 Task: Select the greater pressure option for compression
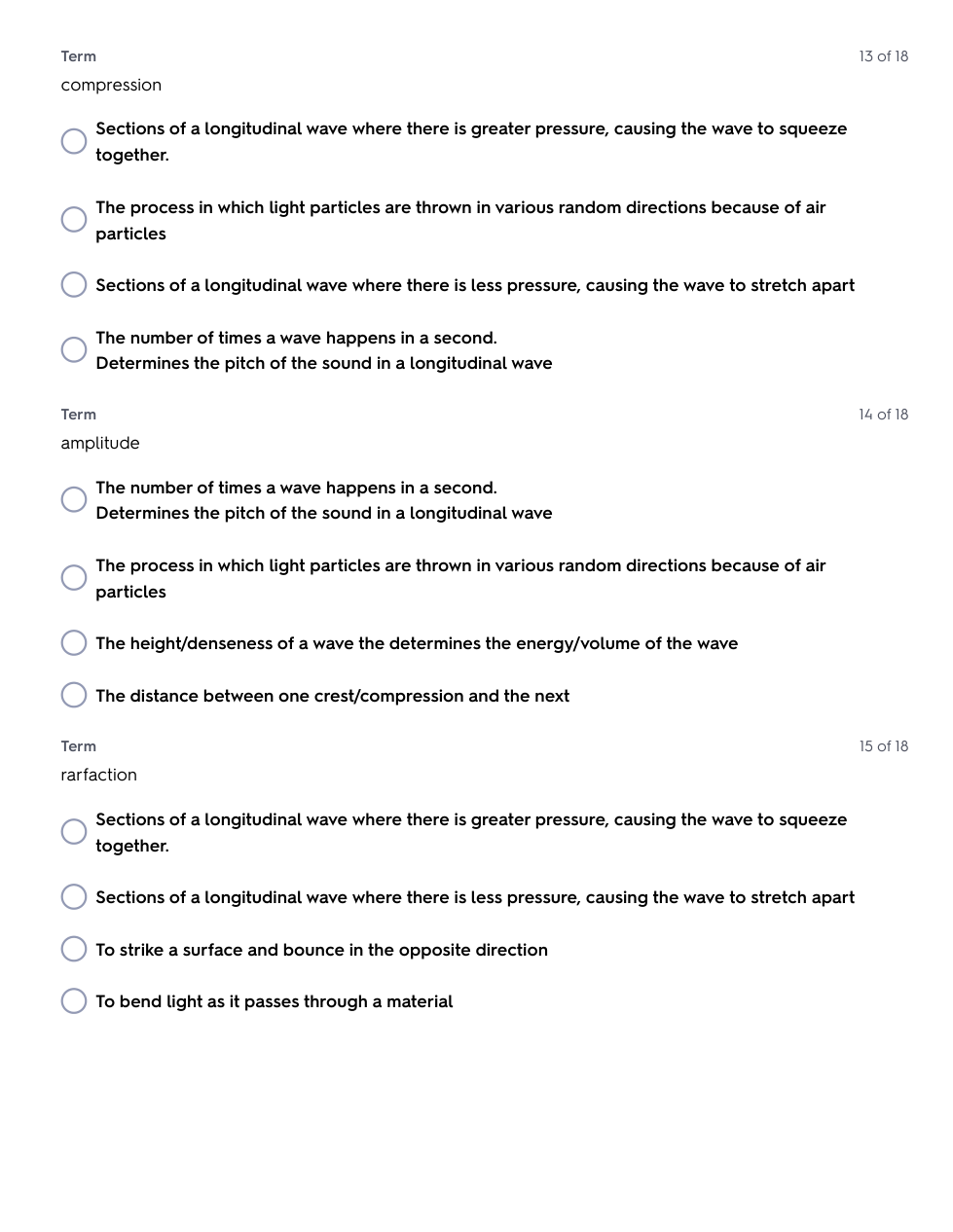74,141
